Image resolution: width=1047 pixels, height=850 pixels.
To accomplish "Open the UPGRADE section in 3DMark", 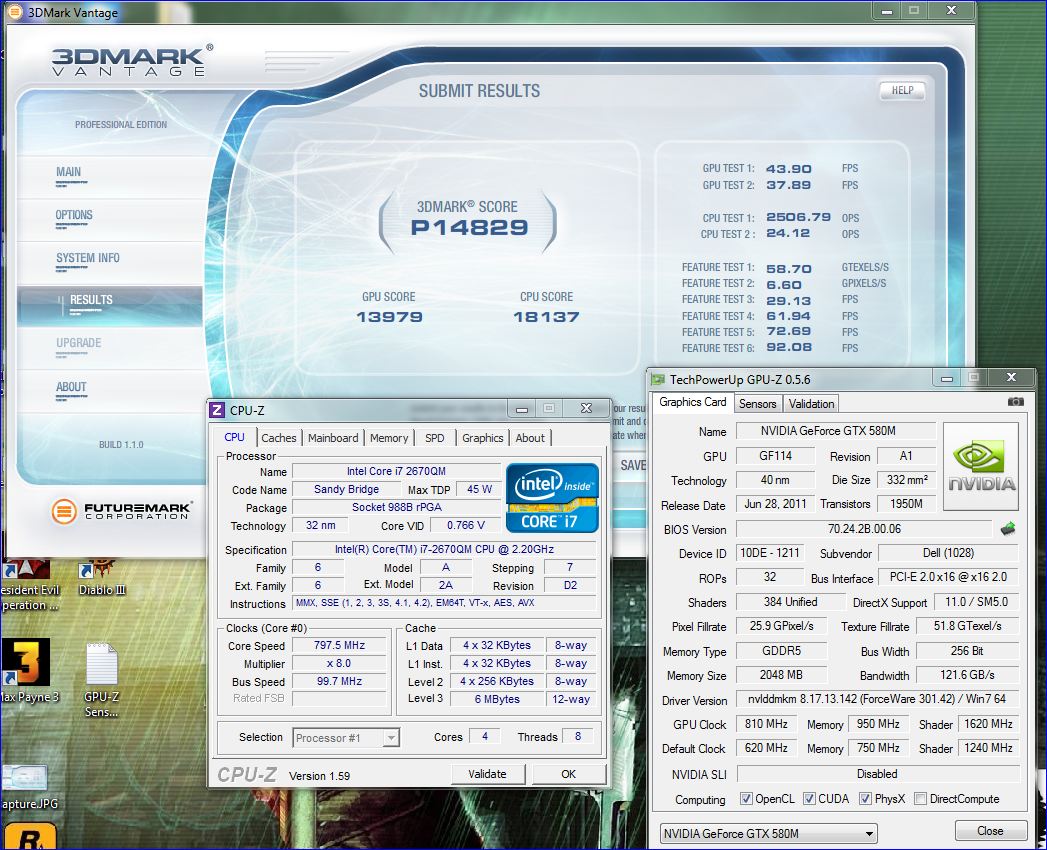I will coord(79,343).
